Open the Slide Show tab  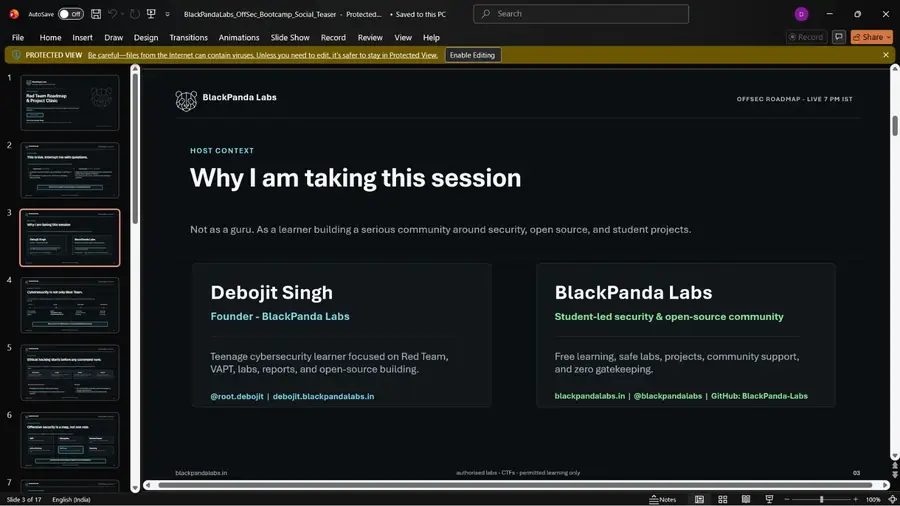point(290,37)
